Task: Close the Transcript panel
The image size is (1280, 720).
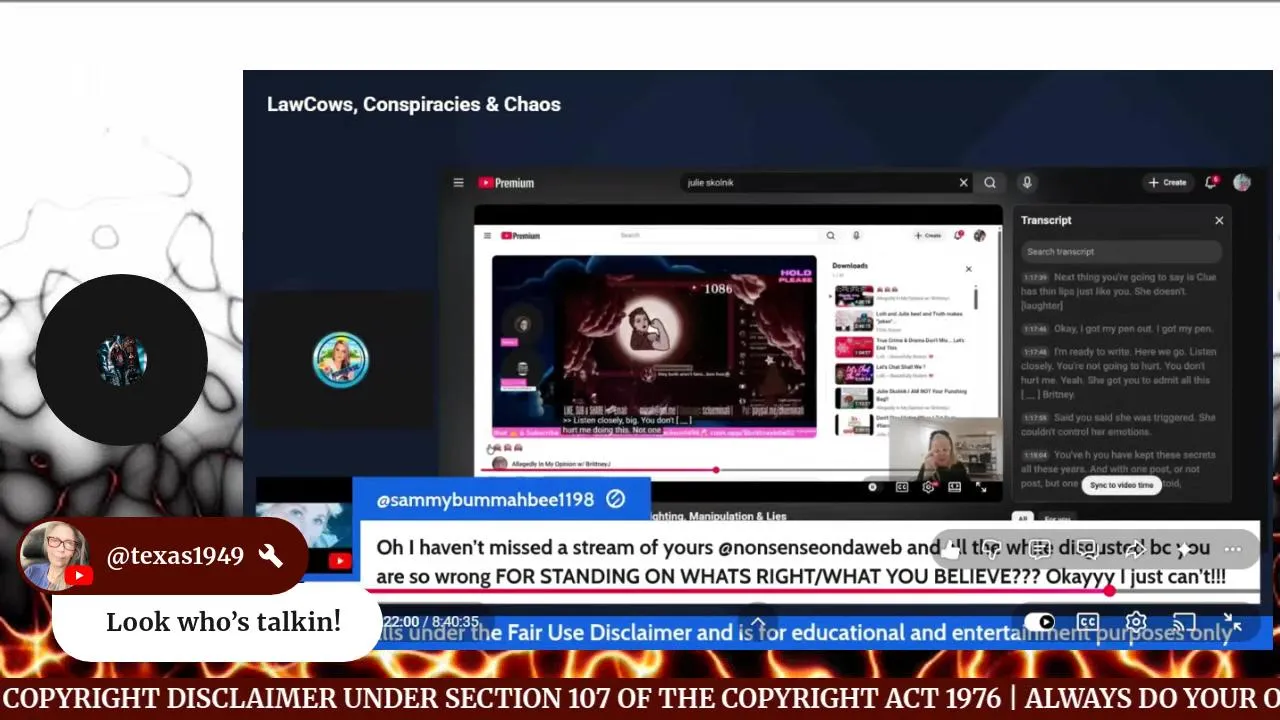Action: click(1219, 220)
